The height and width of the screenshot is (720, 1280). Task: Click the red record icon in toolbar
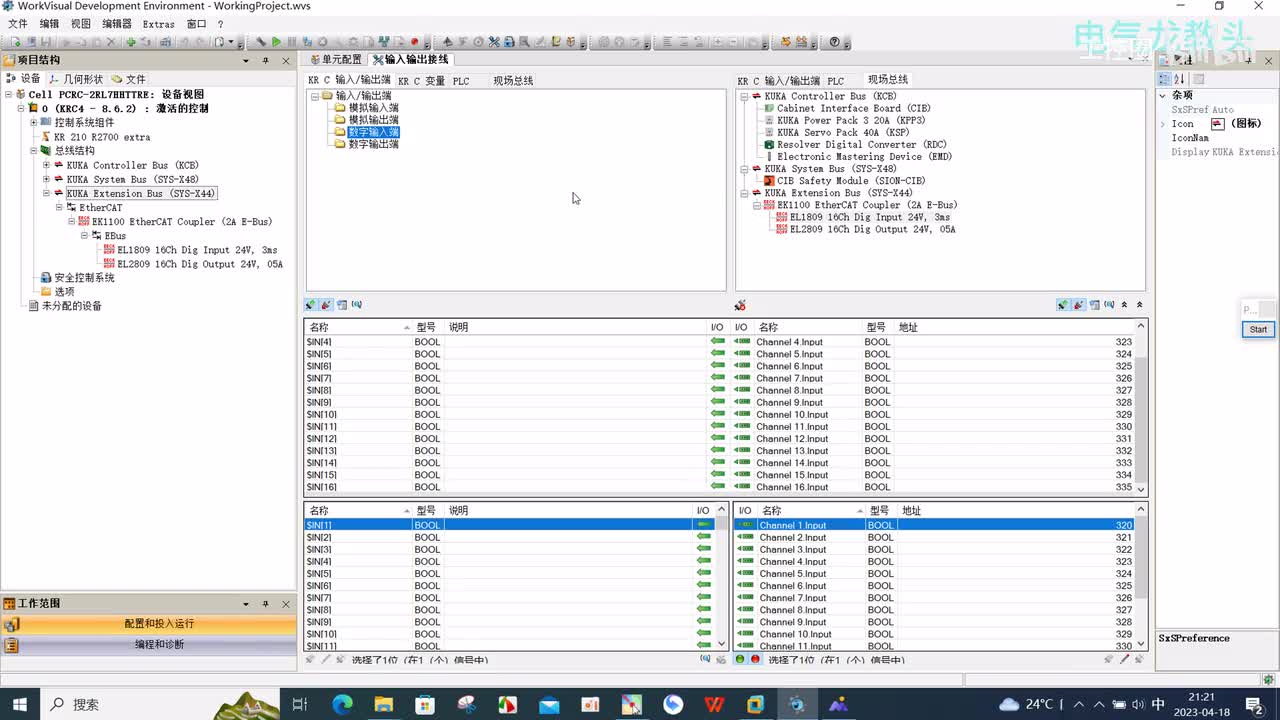point(414,42)
